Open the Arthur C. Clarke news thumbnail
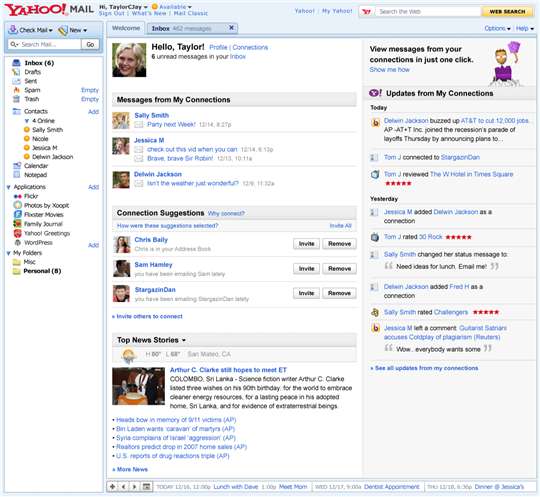The width and height of the screenshot is (540, 497). pos(138,386)
